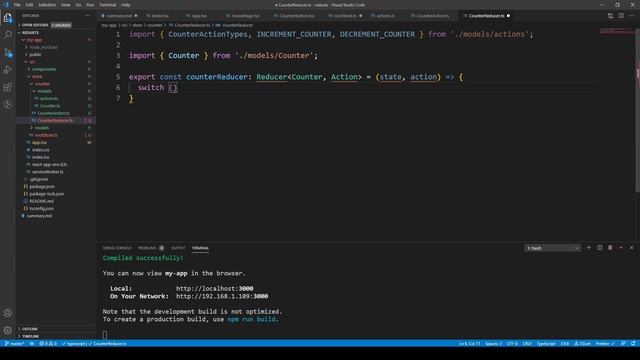This screenshot has height=360, width=640.
Task: Click the ESLint status bar item
Action: (x=582, y=344)
